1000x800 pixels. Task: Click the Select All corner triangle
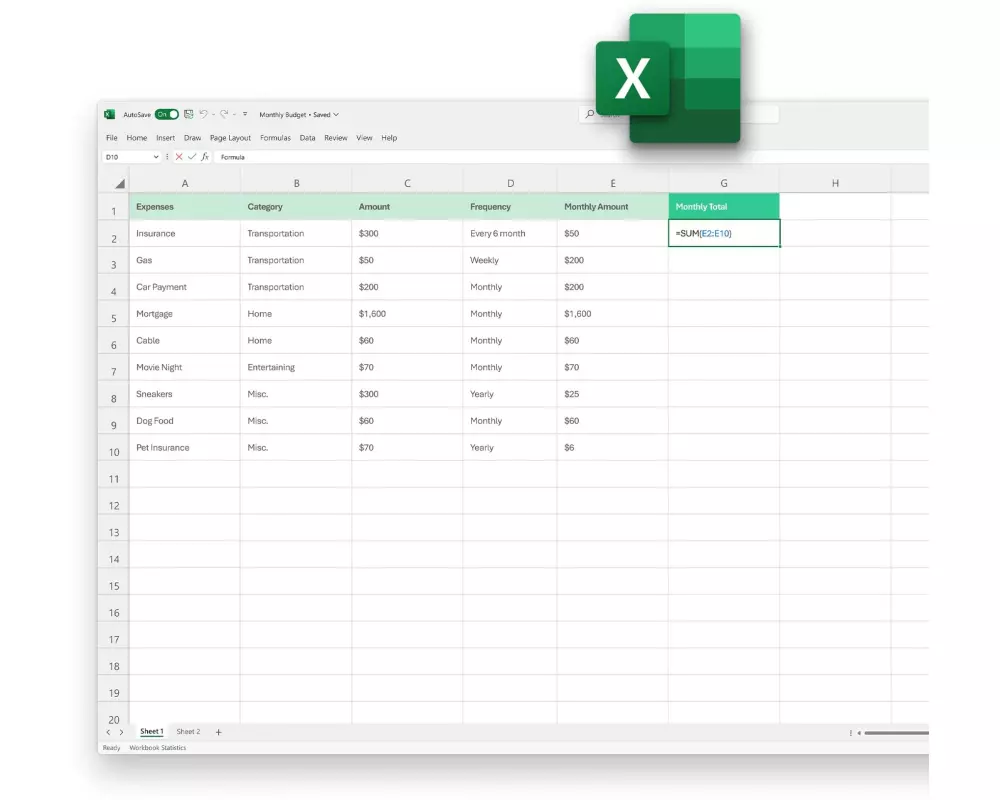click(119, 183)
